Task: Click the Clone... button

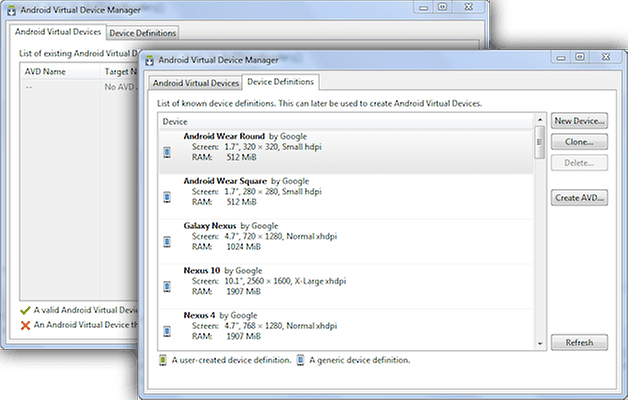Action: coord(579,142)
